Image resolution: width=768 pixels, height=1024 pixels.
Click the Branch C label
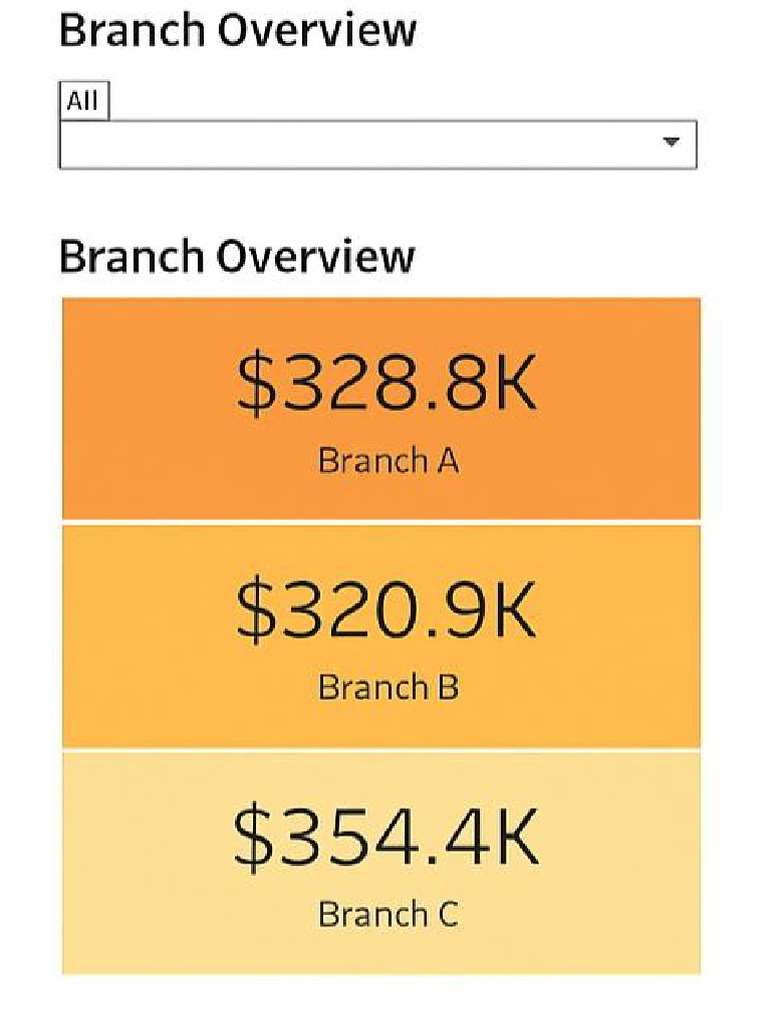(388, 914)
